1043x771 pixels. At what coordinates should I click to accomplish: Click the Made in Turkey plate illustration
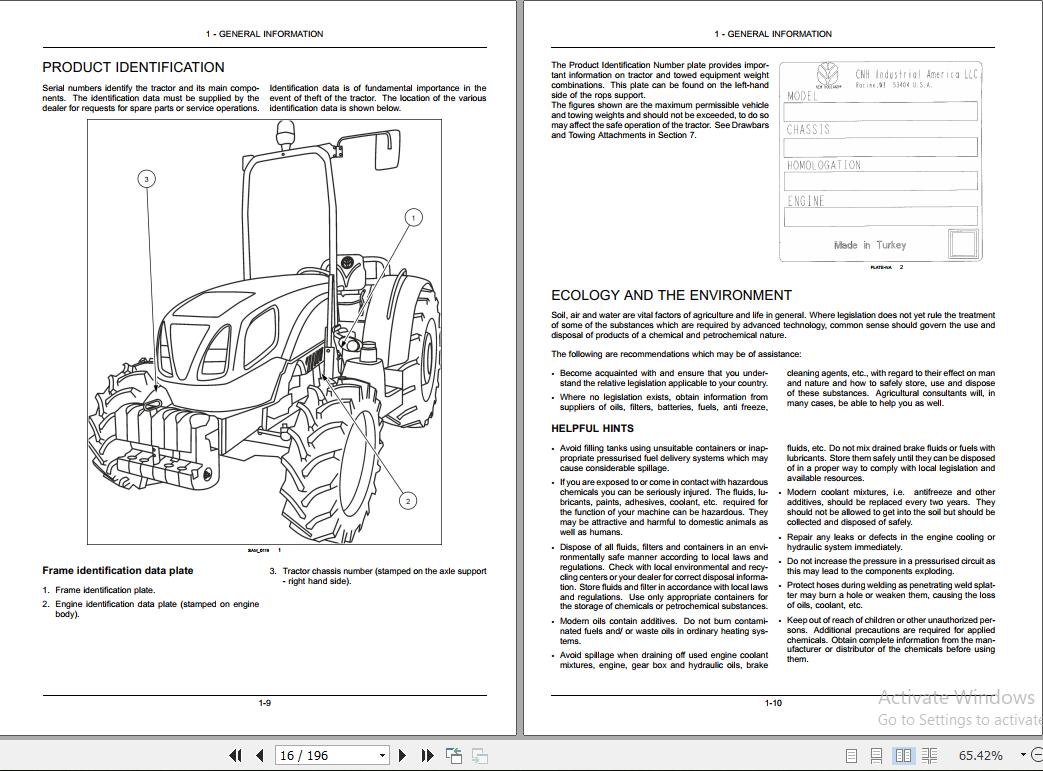click(x=880, y=160)
